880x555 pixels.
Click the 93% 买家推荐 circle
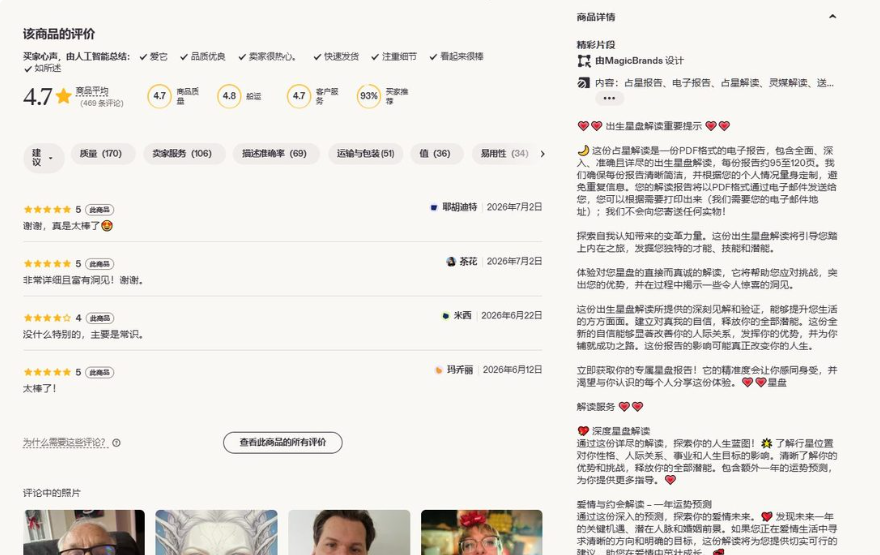pyautogui.click(x=369, y=96)
